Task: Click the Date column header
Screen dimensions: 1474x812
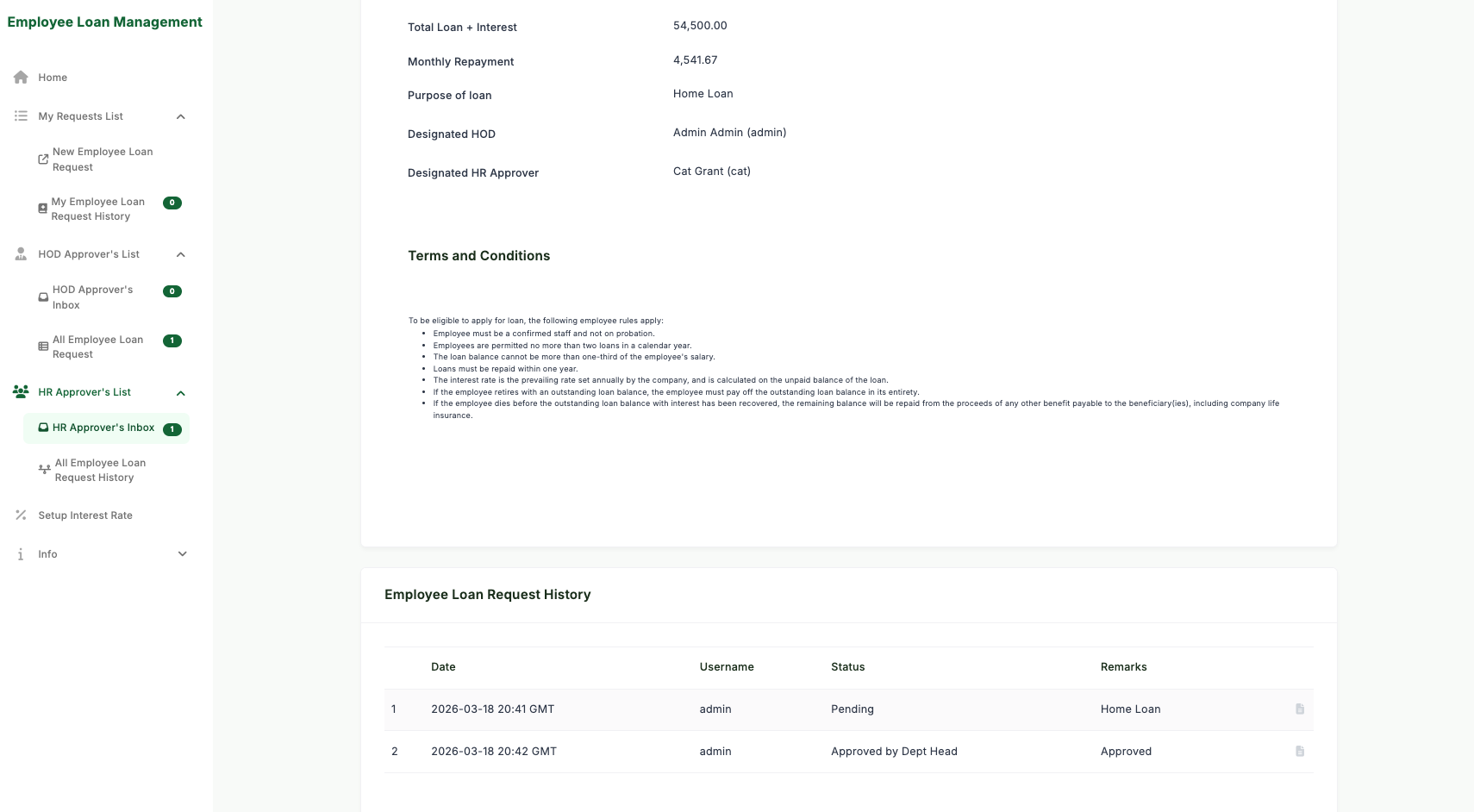Action: [x=443, y=667]
